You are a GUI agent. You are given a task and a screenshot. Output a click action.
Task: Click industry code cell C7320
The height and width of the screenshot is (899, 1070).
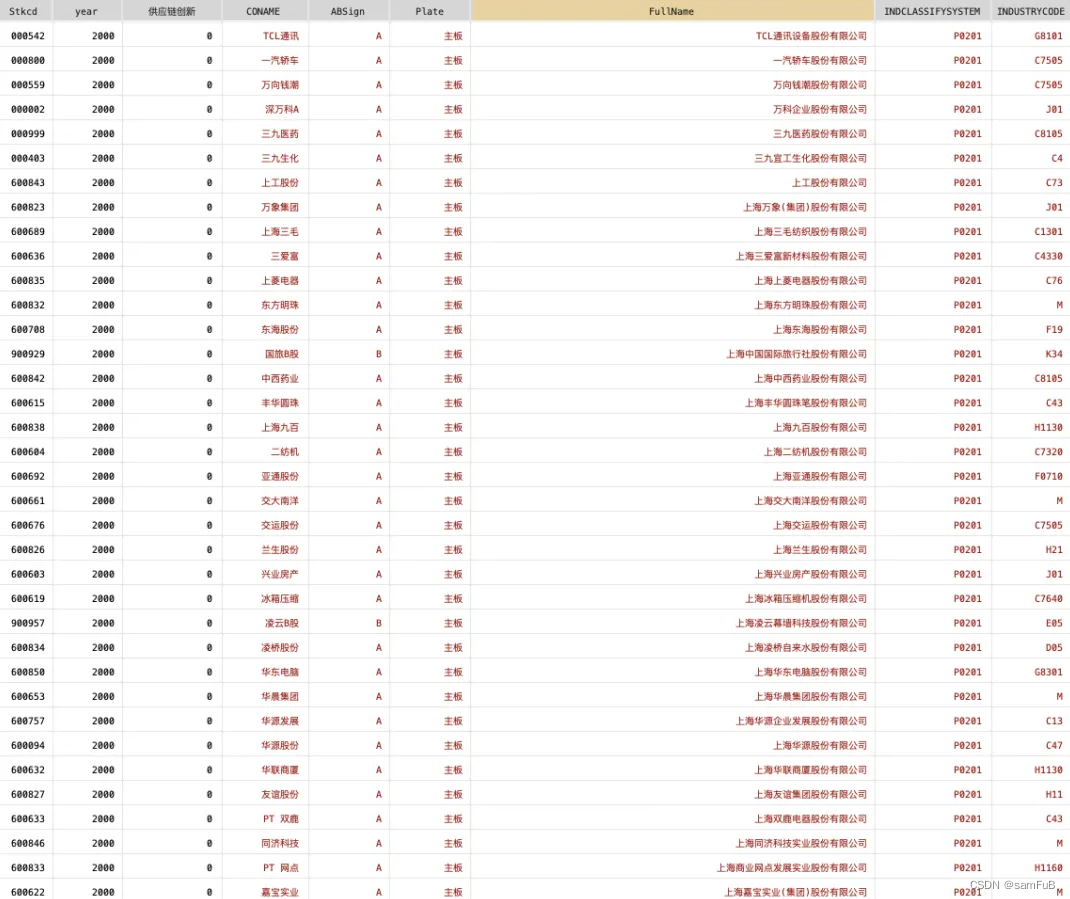1048,452
